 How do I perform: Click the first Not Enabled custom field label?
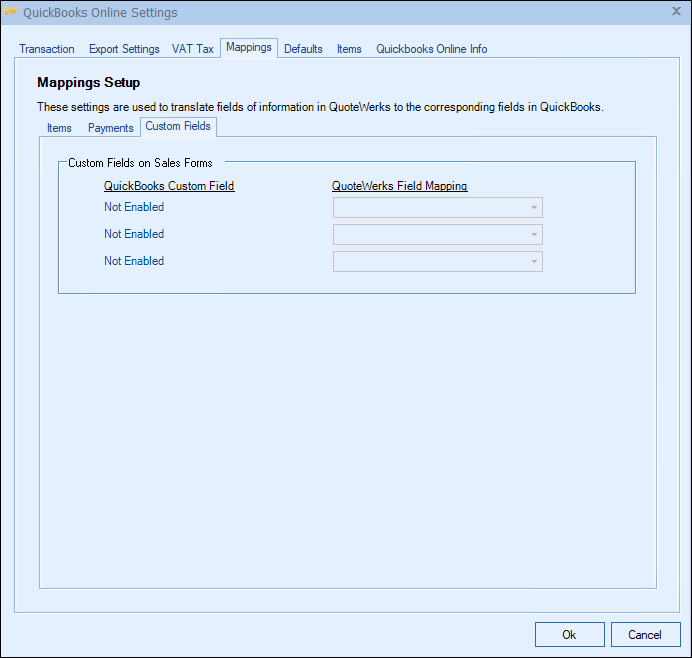click(134, 208)
